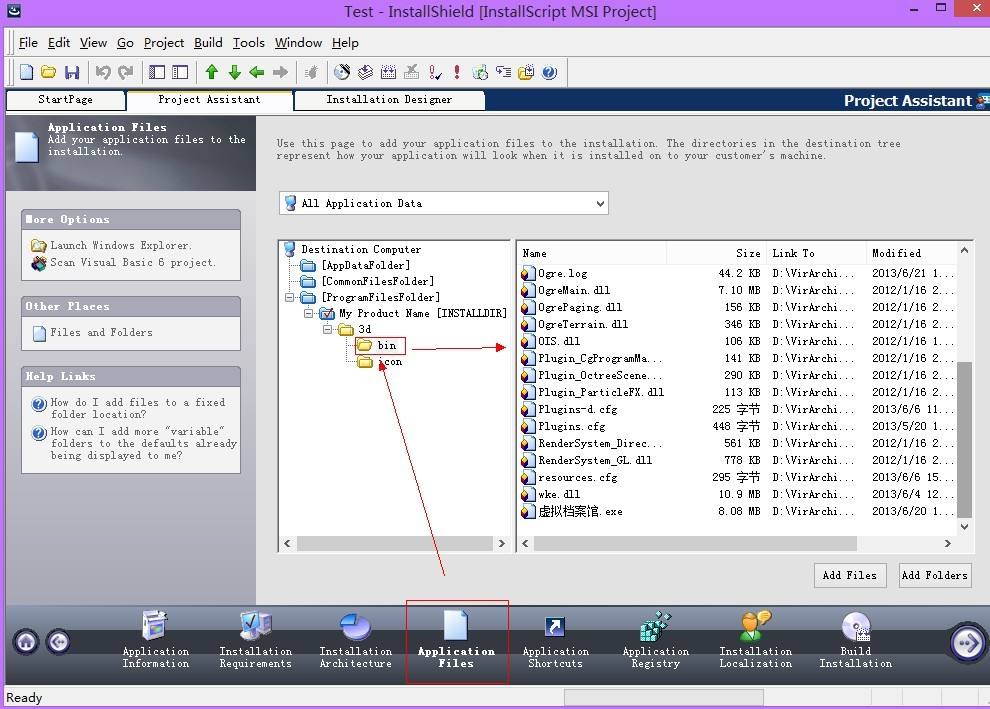
Task: Click the Add Files button
Action: point(849,575)
